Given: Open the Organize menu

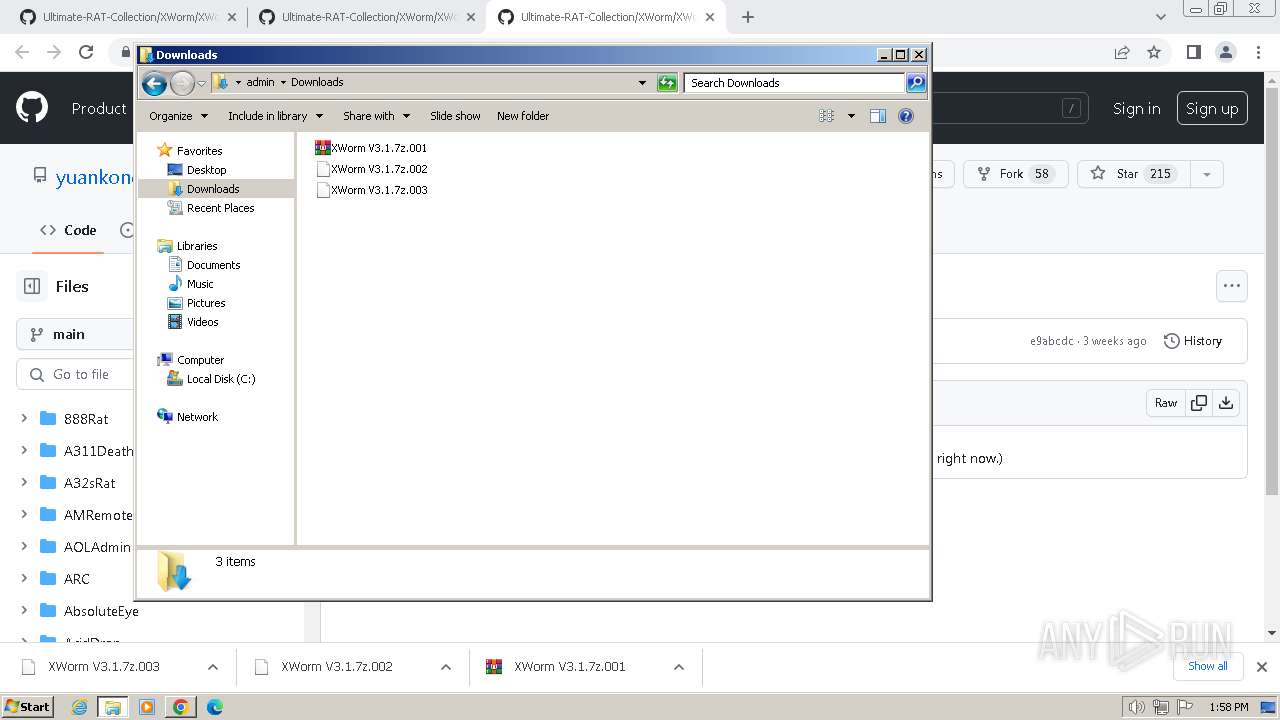Looking at the screenshot, I should click(178, 116).
